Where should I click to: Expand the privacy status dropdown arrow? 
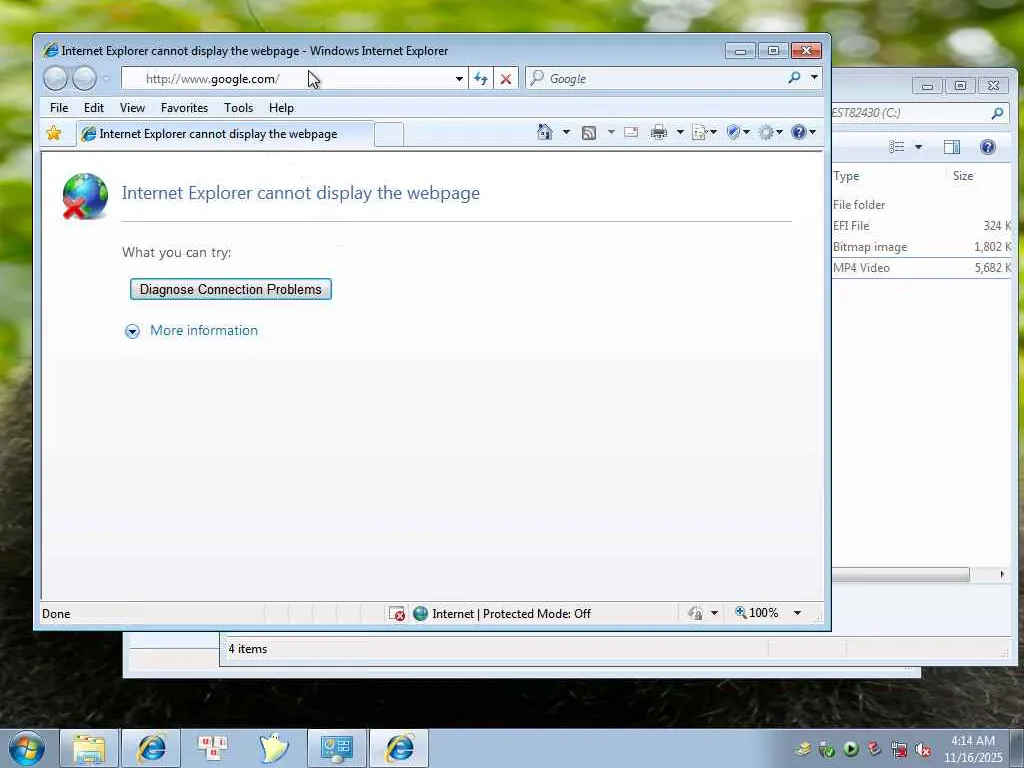714,613
